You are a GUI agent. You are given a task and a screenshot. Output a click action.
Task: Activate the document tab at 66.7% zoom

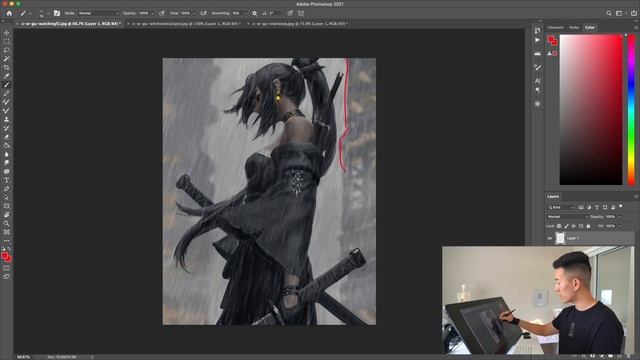70,24
